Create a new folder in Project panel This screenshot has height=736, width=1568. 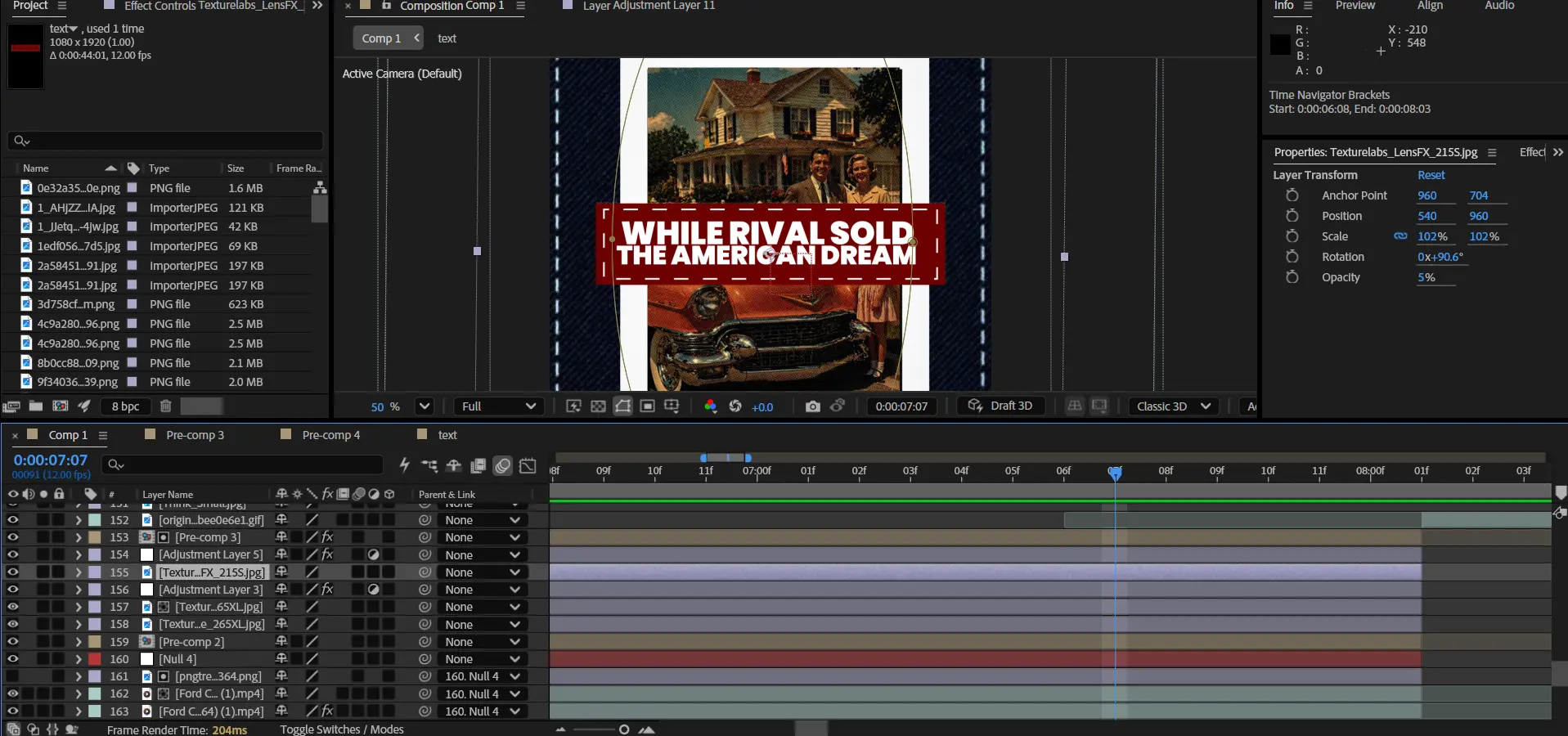tap(36, 406)
